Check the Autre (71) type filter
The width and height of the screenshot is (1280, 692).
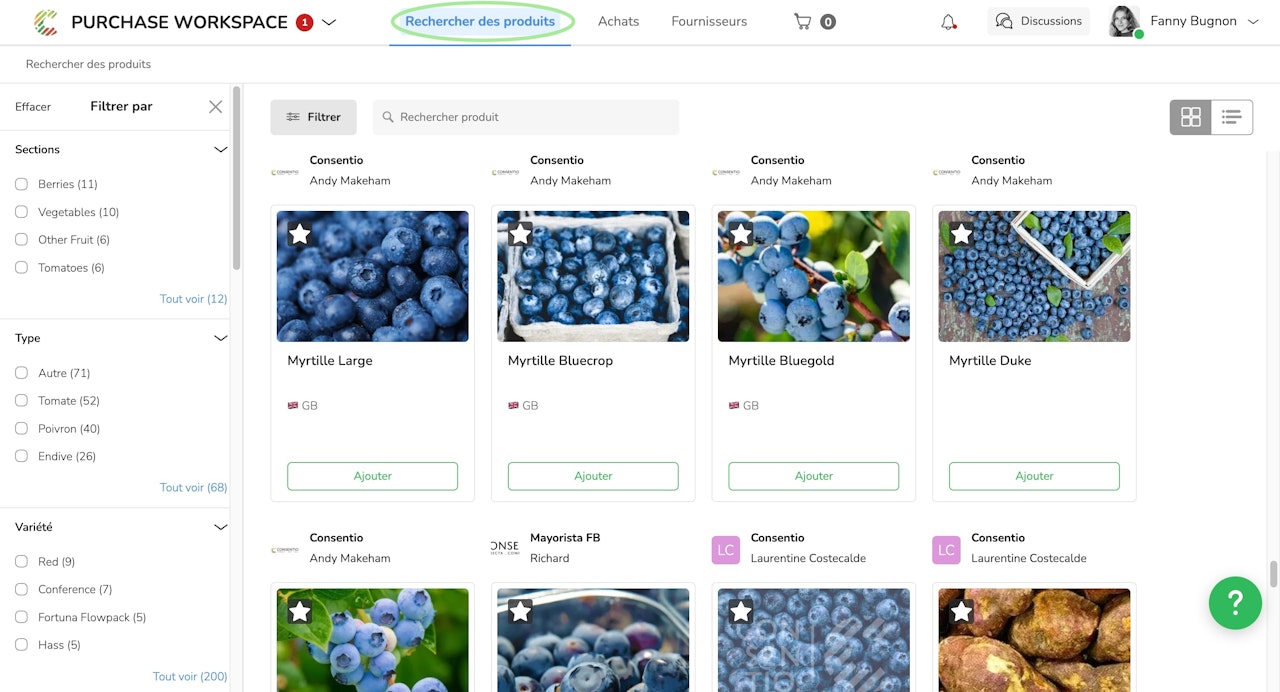21,373
